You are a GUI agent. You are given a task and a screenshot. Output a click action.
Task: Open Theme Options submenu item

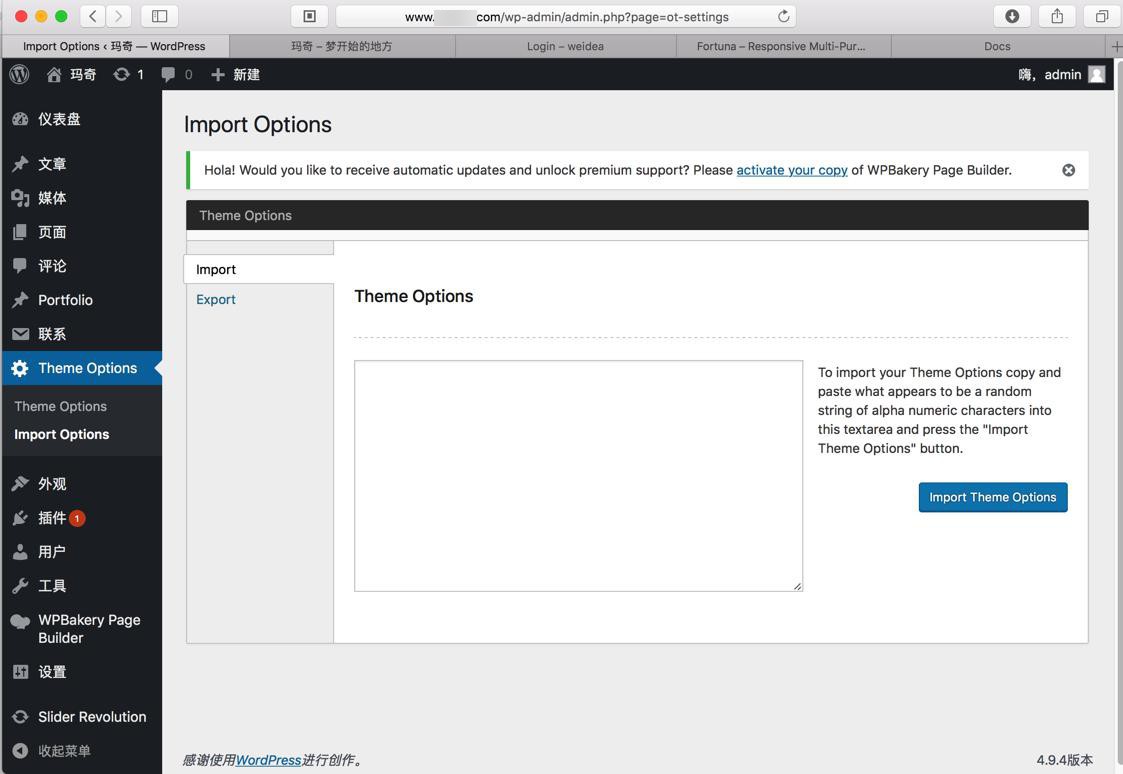[61, 406]
